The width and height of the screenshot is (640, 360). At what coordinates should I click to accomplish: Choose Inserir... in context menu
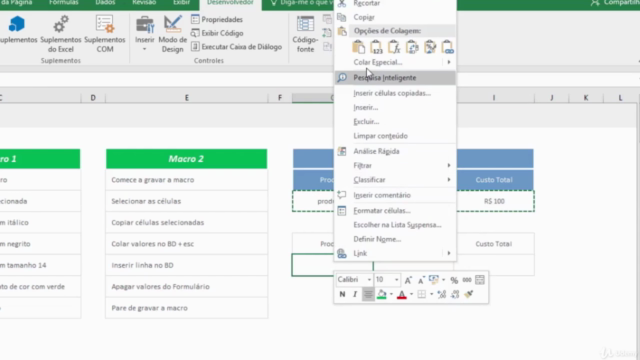click(395, 107)
